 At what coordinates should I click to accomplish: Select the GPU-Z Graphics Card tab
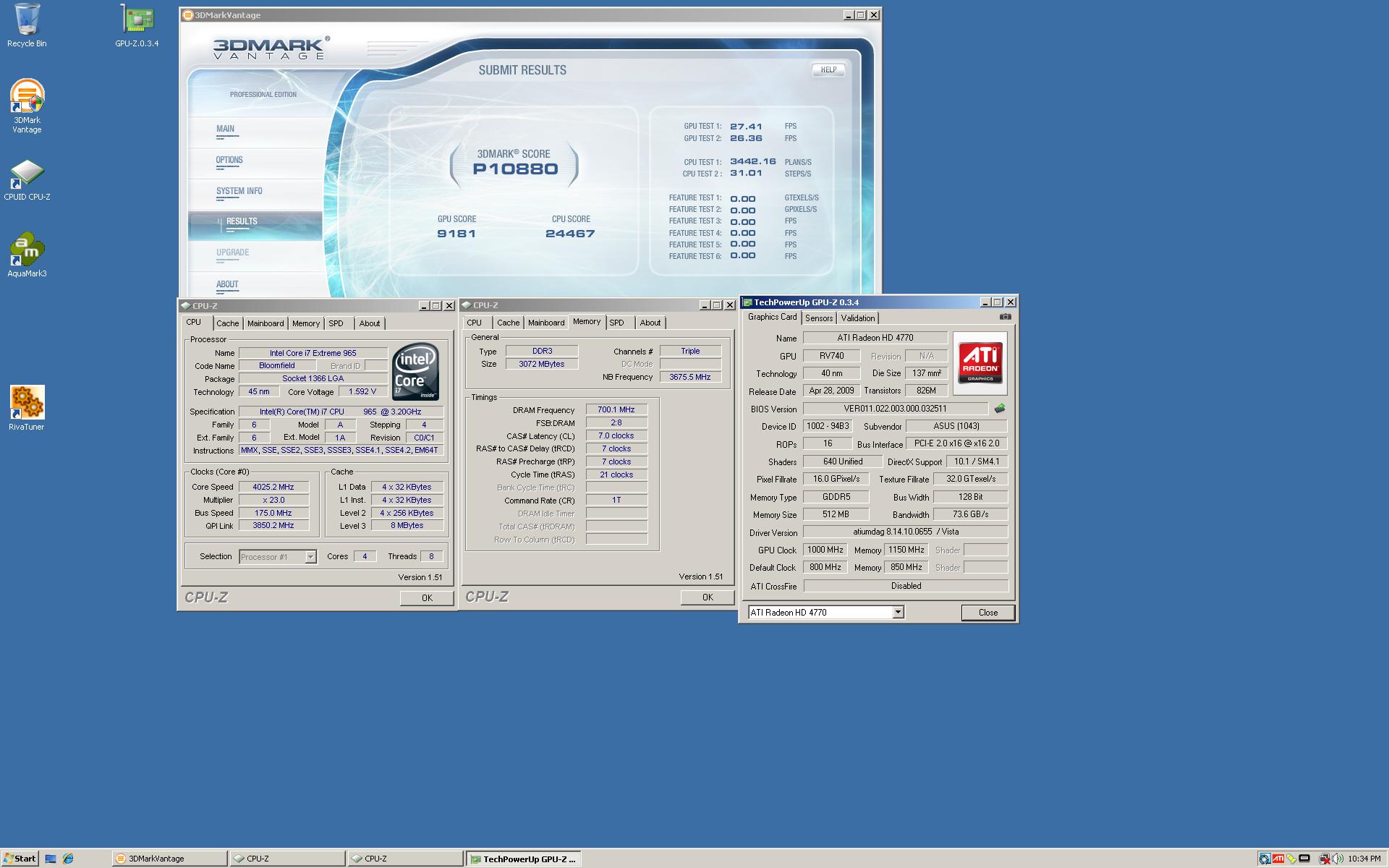click(772, 317)
